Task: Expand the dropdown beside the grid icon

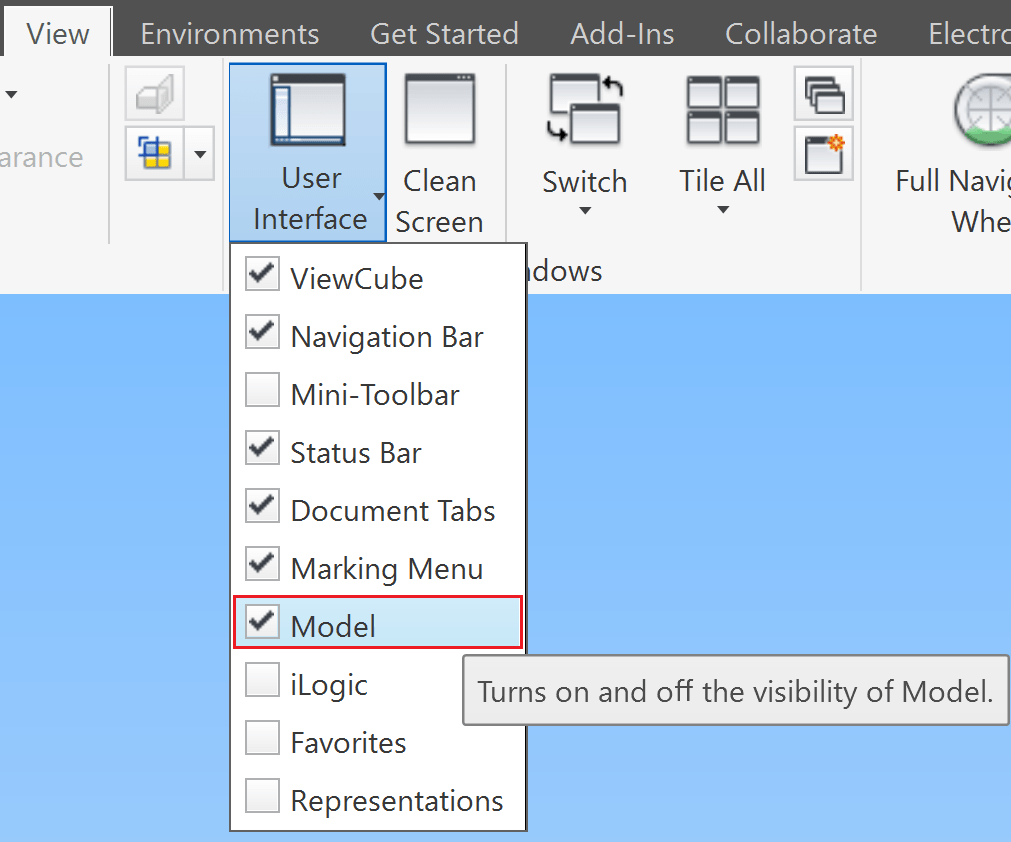Action: tap(200, 153)
